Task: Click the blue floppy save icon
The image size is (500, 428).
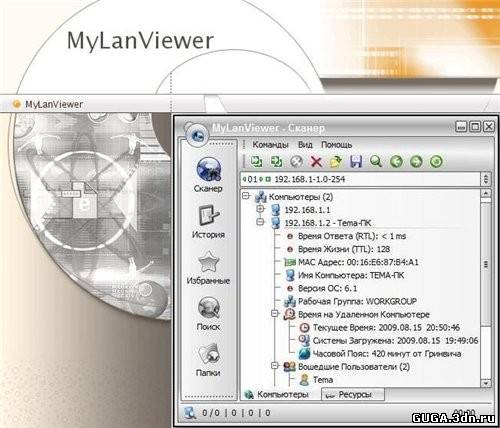Action: (x=356, y=162)
